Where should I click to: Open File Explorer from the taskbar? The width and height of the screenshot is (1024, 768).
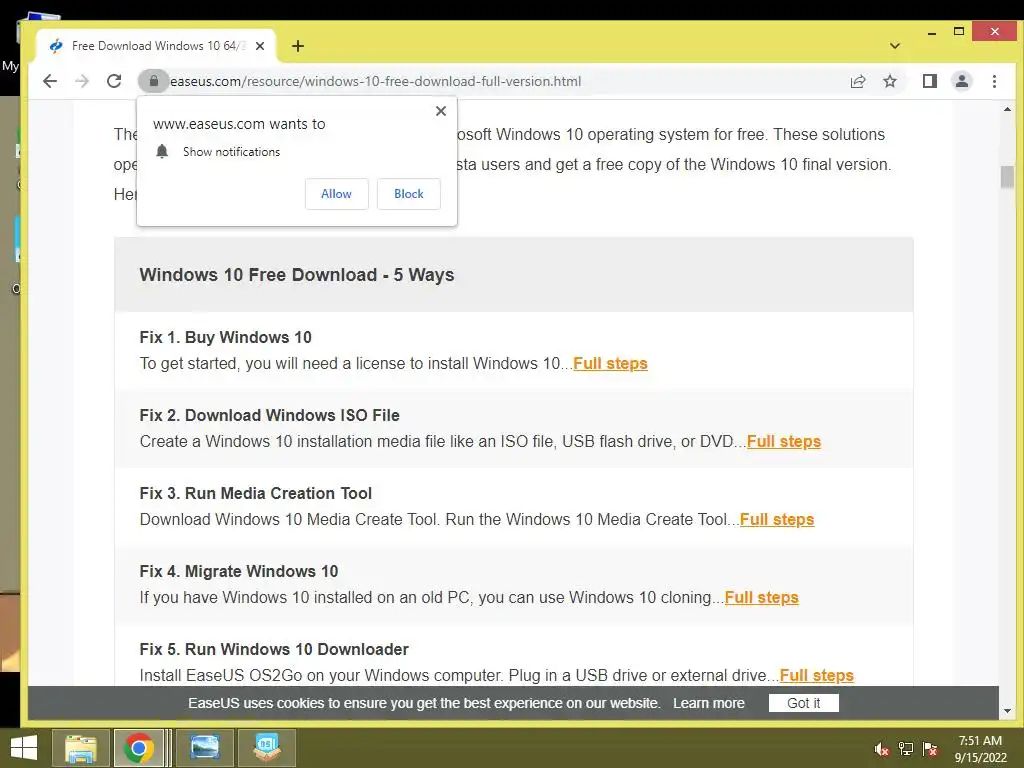[x=81, y=748]
